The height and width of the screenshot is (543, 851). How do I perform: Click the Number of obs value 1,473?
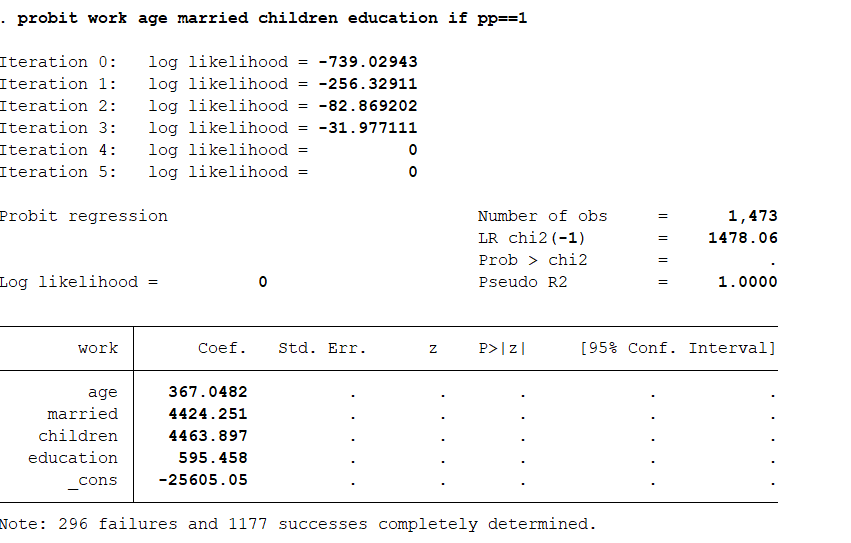[752, 216]
